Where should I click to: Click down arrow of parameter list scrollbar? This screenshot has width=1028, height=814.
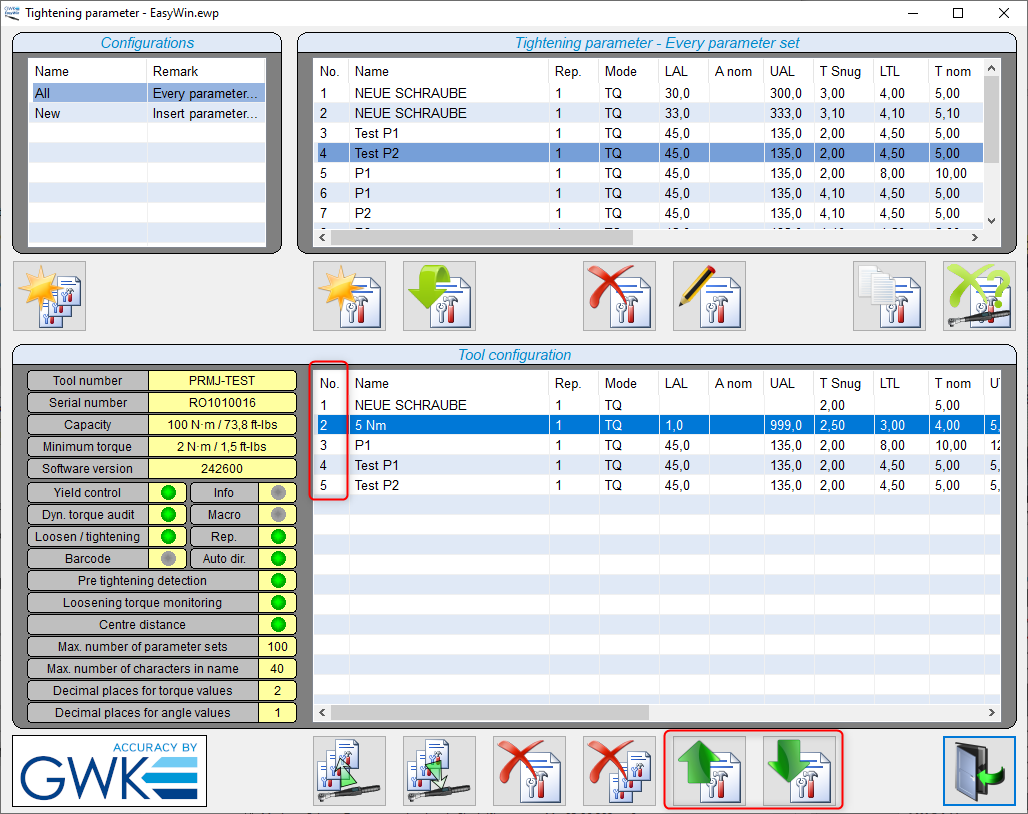pos(991,221)
